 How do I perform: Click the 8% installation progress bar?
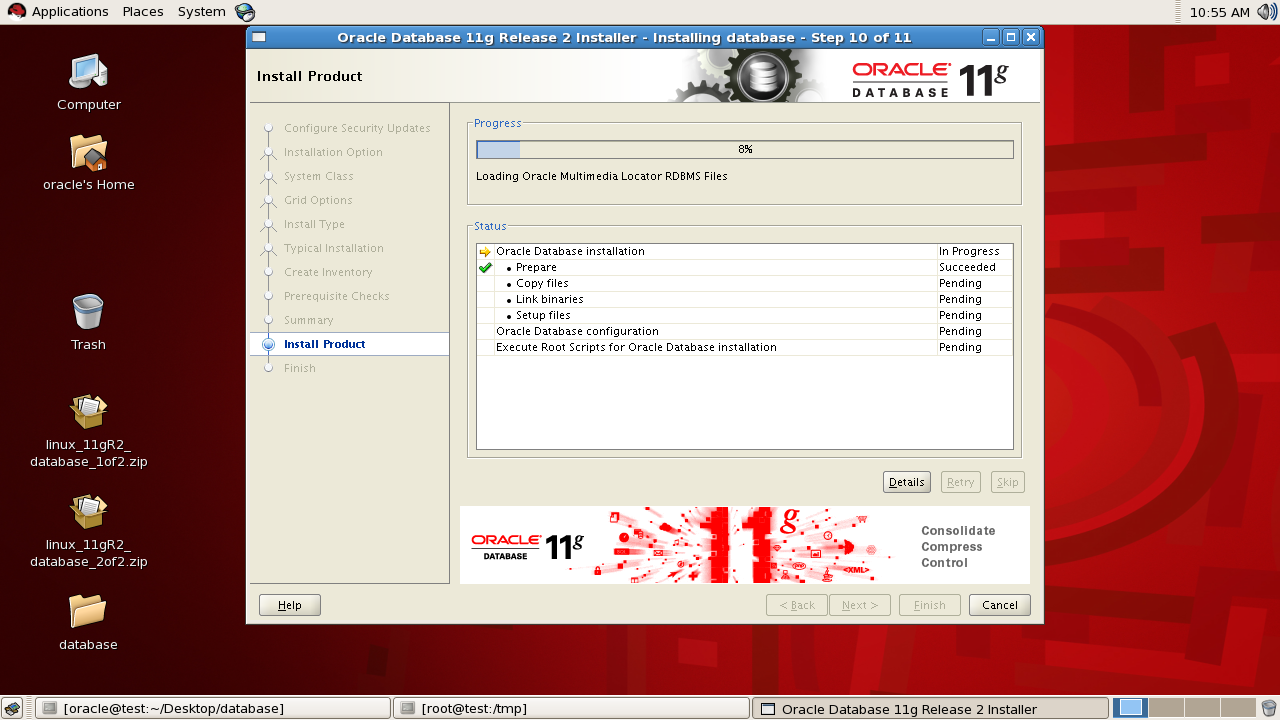pyautogui.click(x=745, y=150)
